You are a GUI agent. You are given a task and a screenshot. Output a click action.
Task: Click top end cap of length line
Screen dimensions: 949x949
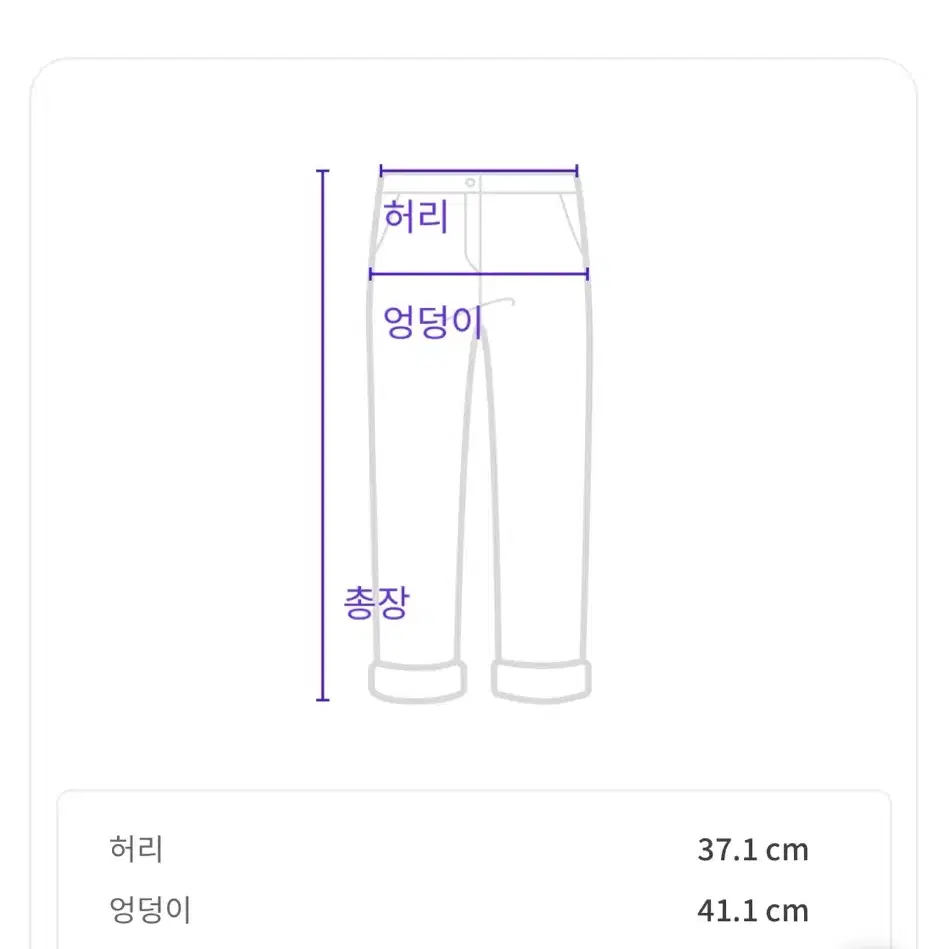point(323,171)
